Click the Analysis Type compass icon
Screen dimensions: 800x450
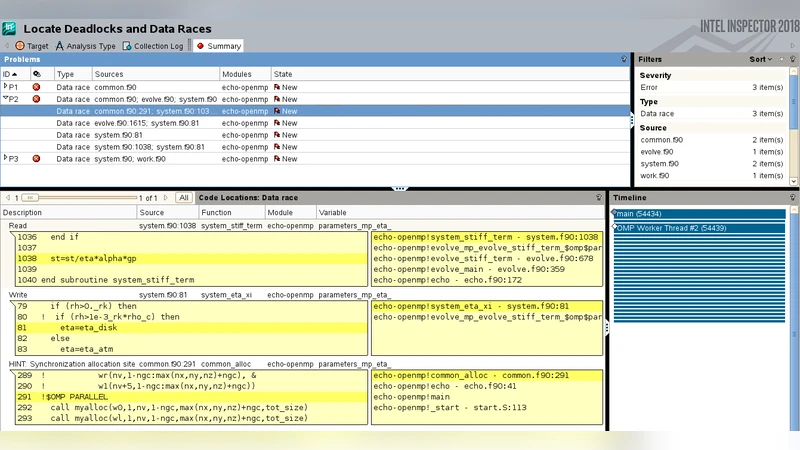point(59,45)
